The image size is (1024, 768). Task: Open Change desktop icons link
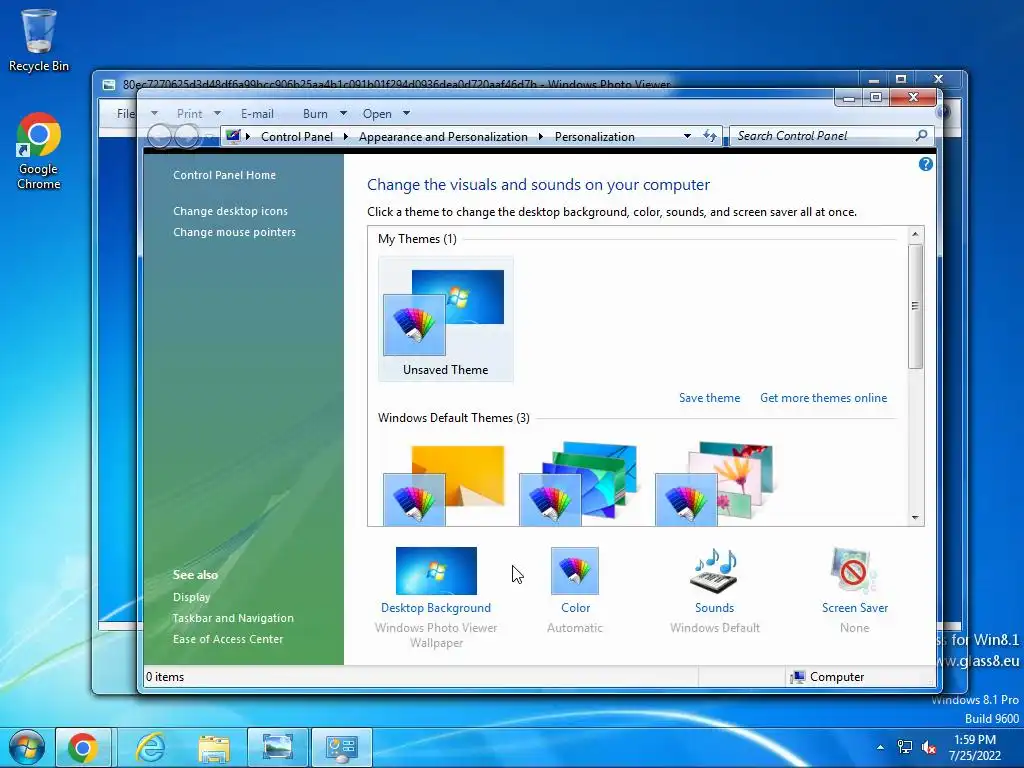click(x=230, y=211)
